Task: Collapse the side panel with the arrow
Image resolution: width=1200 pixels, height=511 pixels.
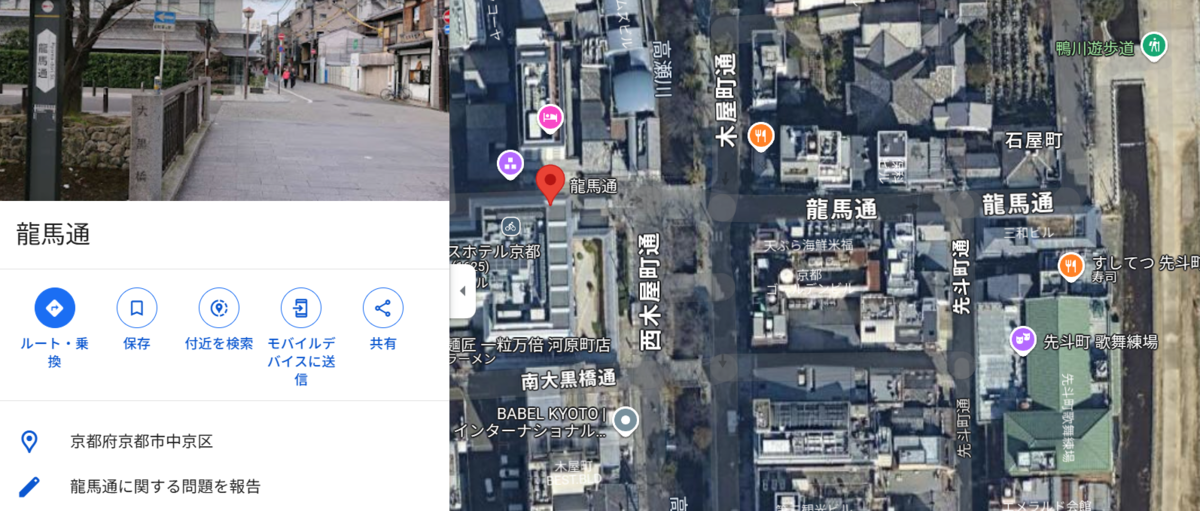Action: [462, 291]
